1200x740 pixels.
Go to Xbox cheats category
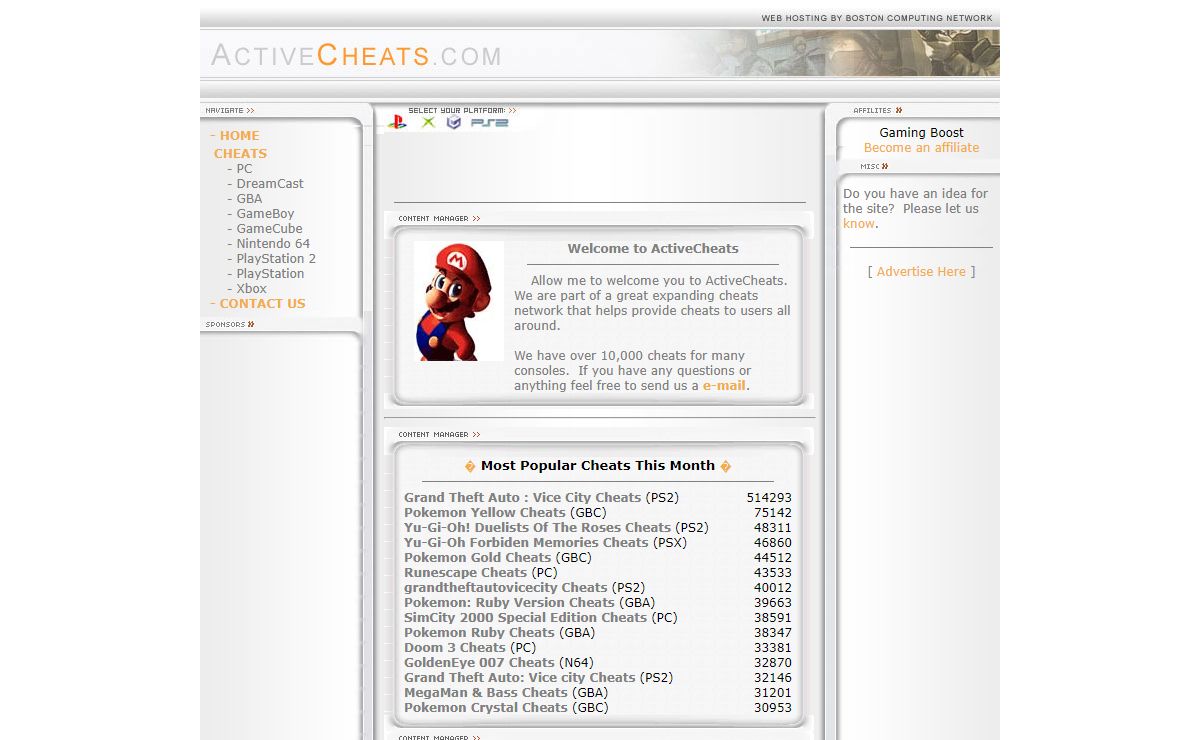(x=251, y=288)
